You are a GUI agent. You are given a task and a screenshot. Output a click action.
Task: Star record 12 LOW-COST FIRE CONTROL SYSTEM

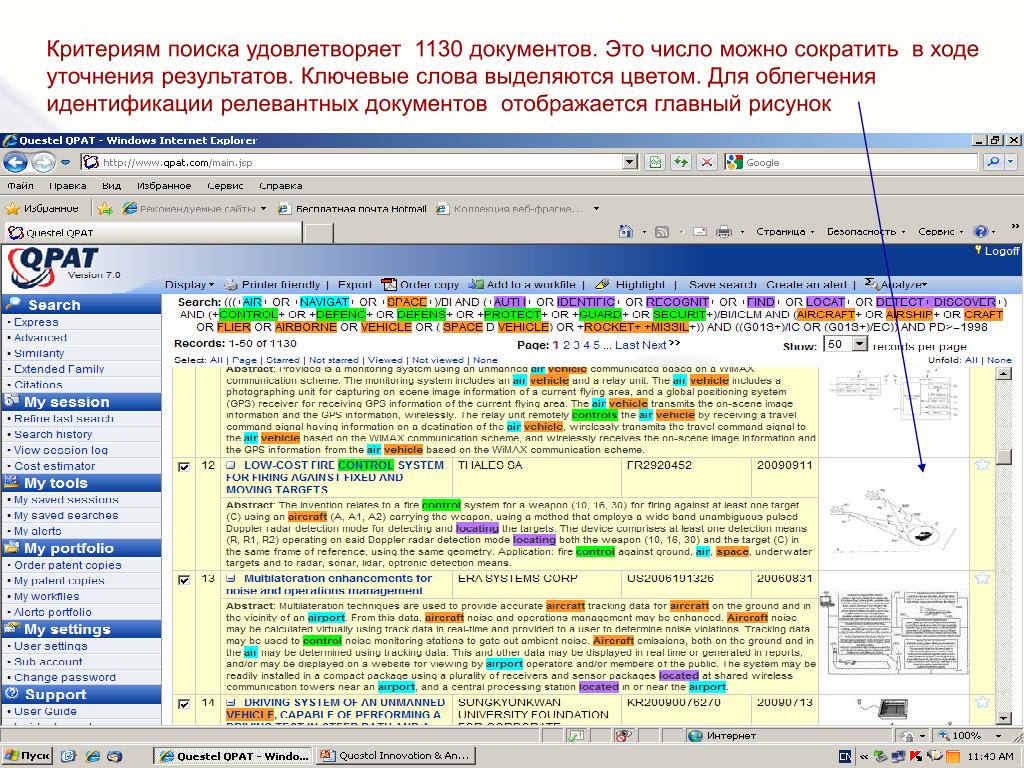[x=982, y=465]
